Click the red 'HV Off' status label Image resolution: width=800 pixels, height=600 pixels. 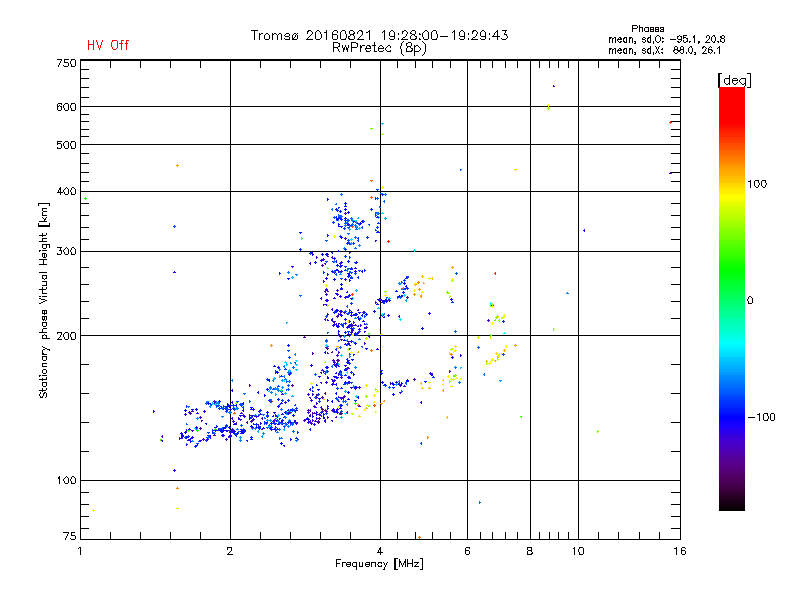tap(108, 45)
